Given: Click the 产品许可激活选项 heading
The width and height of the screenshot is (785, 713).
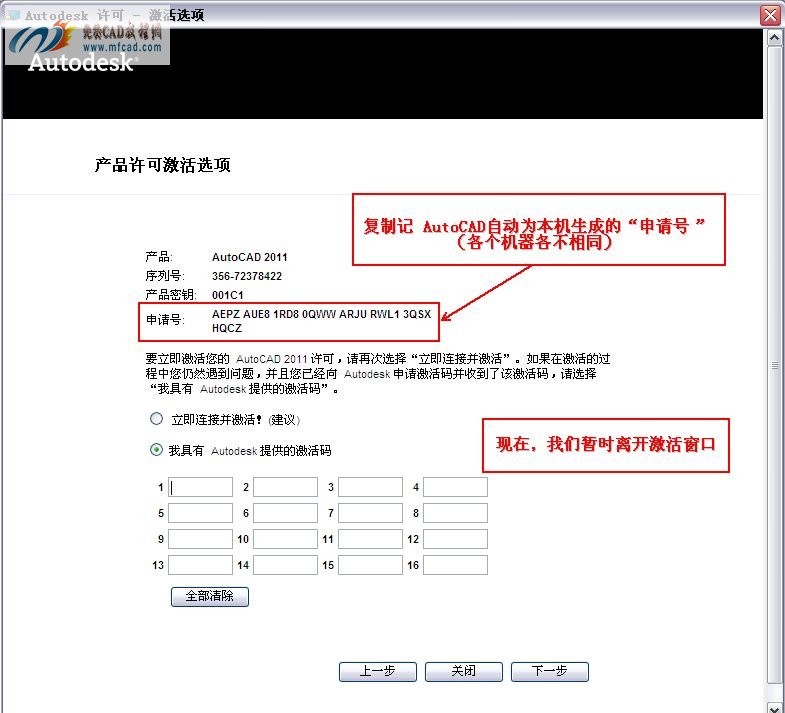Looking at the screenshot, I should pyautogui.click(x=162, y=165).
